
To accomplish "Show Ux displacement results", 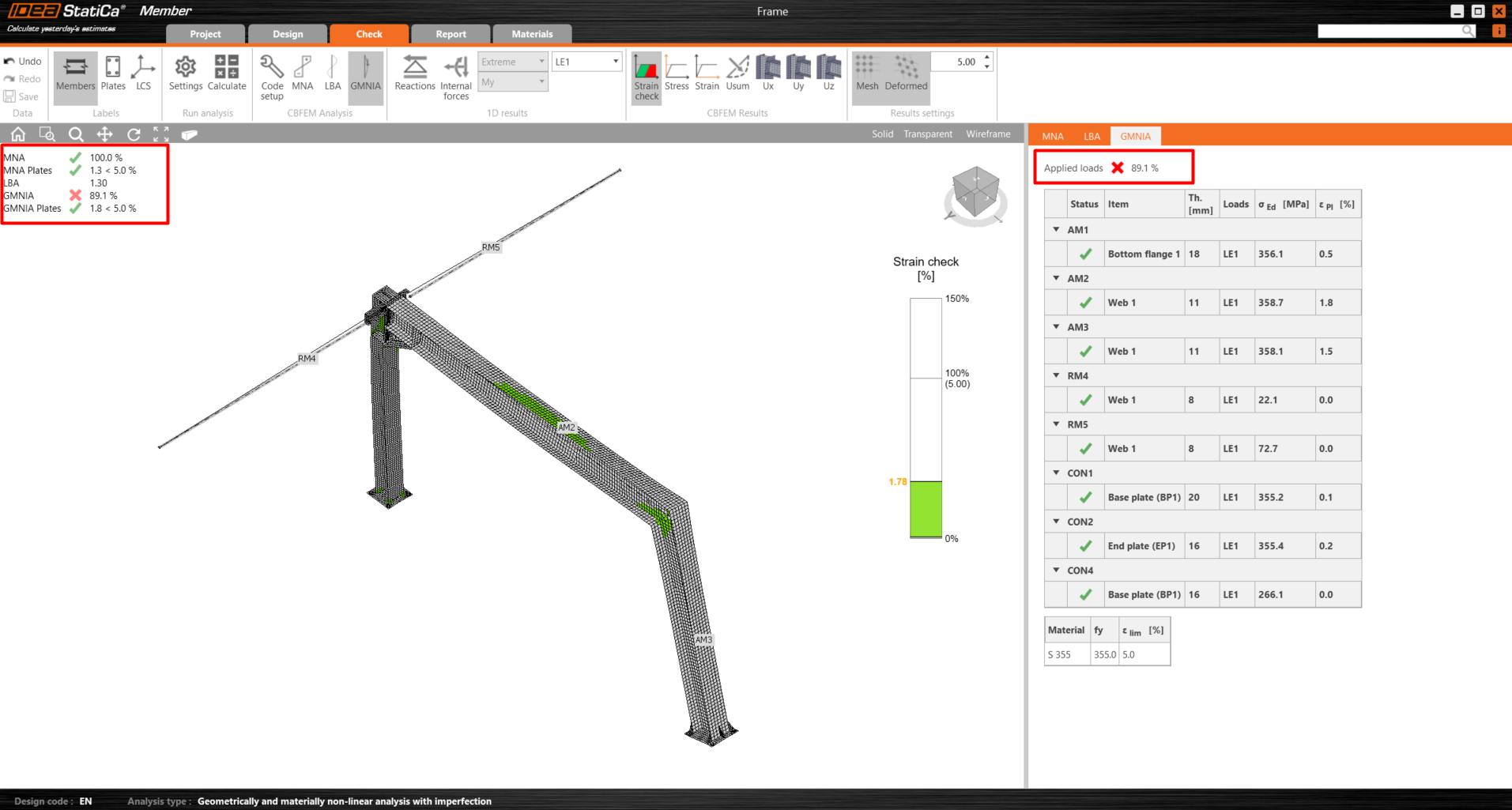I will coord(767,73).
